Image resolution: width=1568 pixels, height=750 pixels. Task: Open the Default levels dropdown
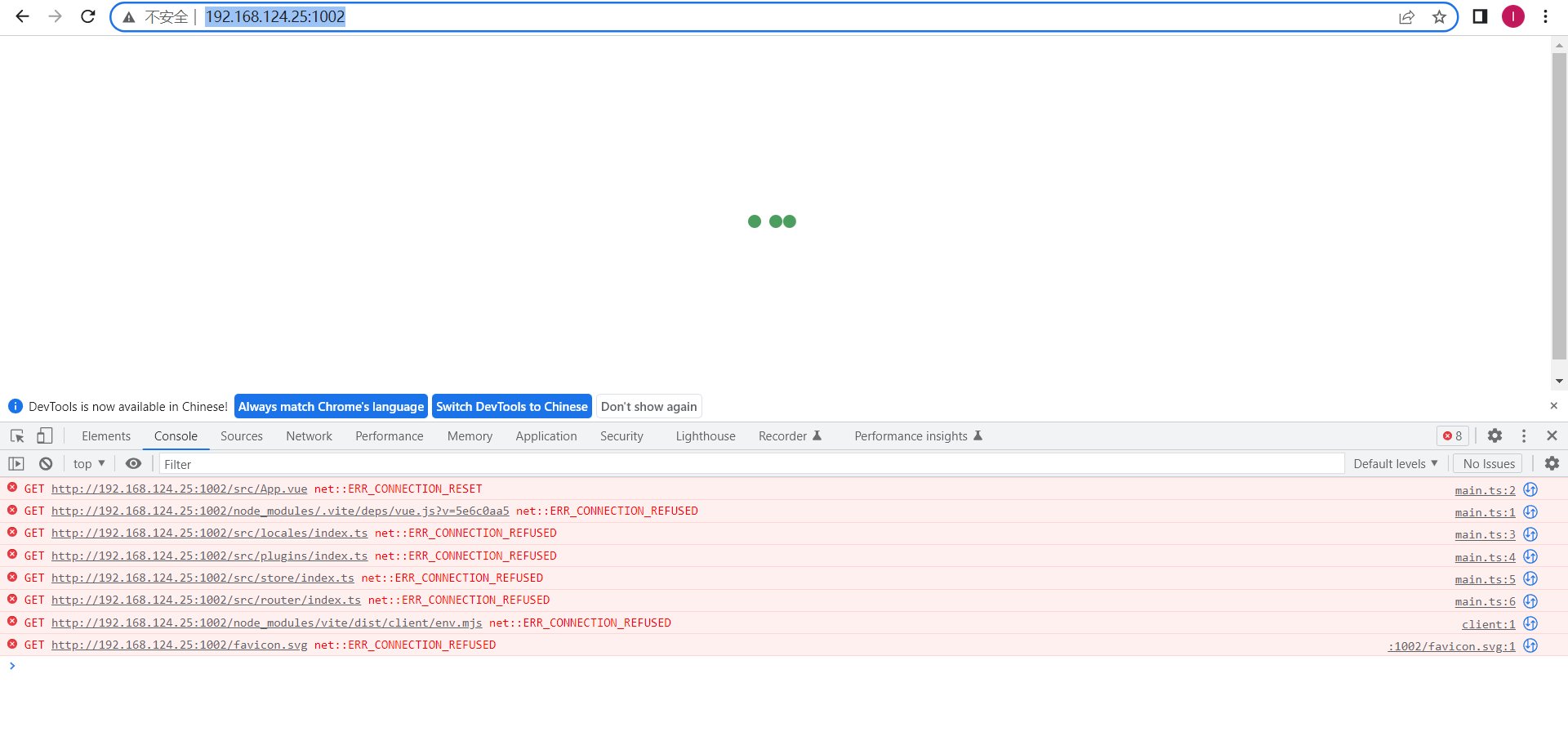coord(1395,463)
